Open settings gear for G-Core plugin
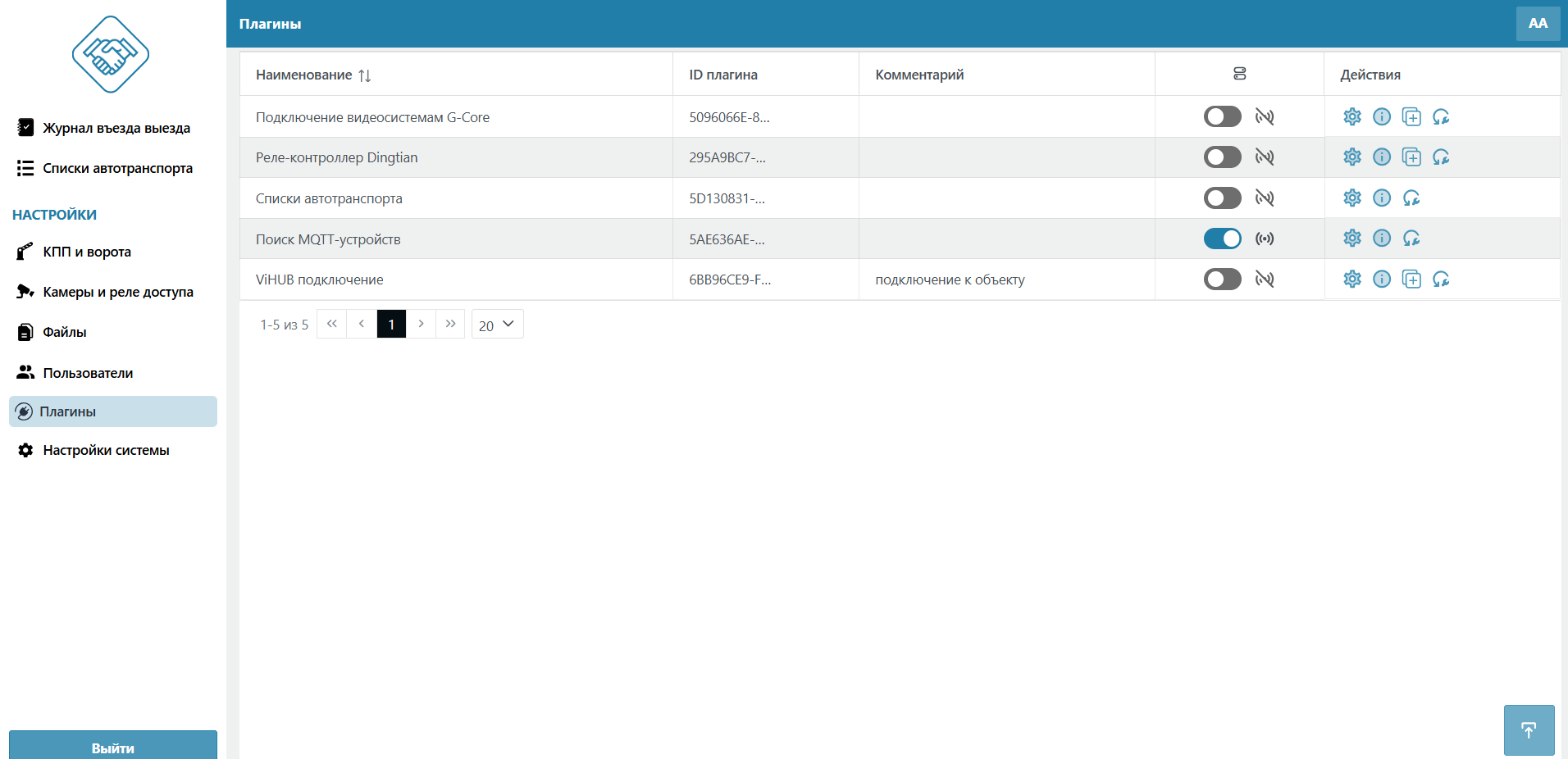 [1351, 116]
